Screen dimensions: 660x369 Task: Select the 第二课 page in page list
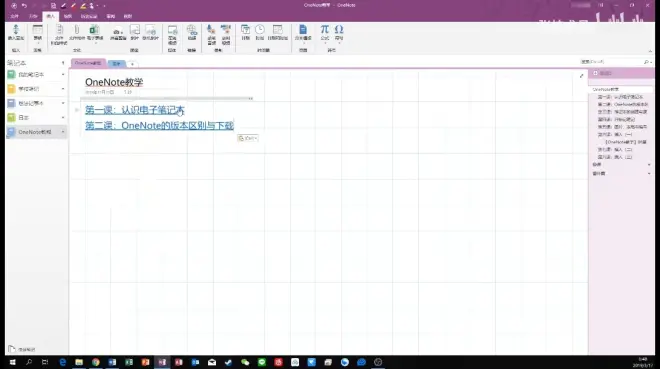623,104
